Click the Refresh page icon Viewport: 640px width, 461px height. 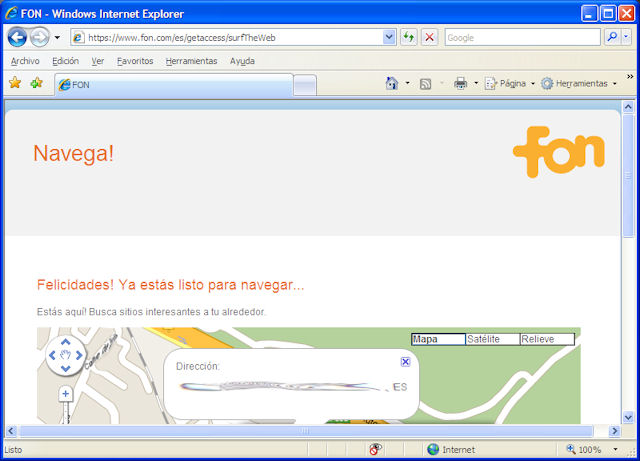pos(409,38)
